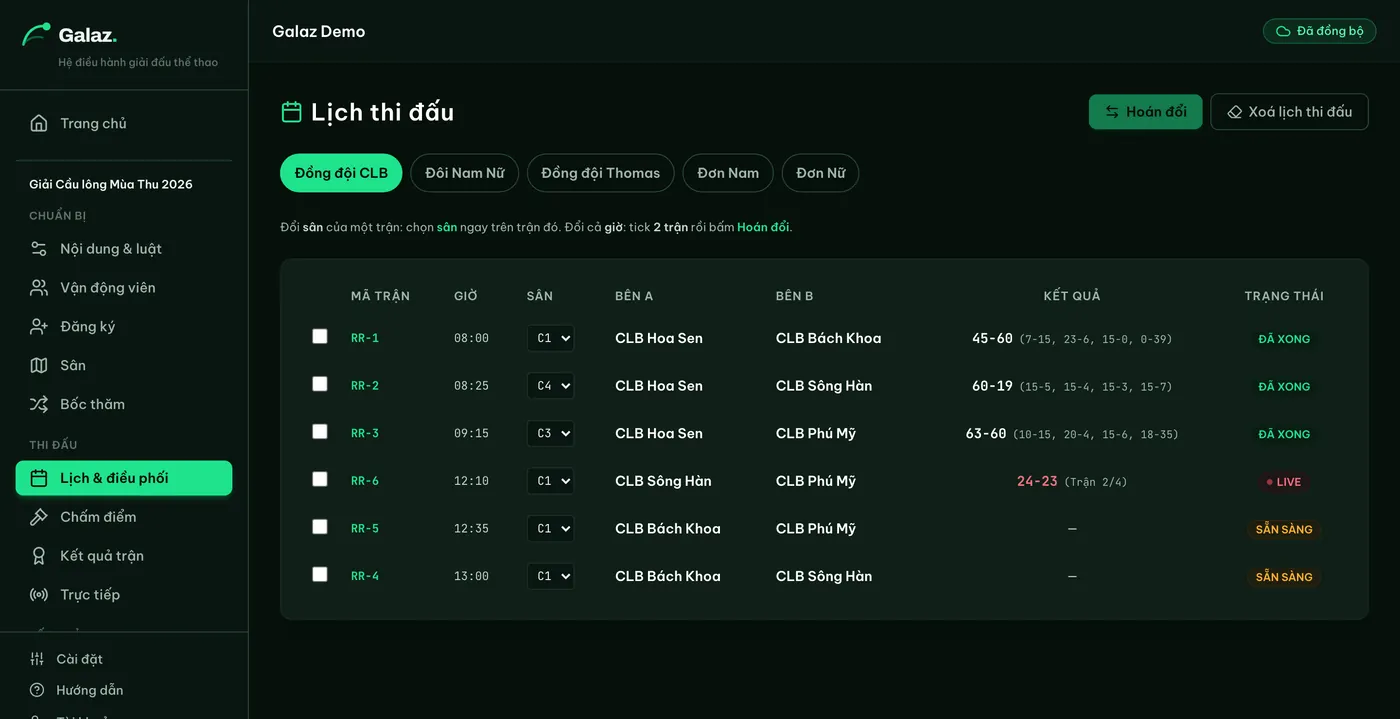Click the Nội dung & luật sliders icon
Viewport: 1400px width, 719px height.
(39, 249)
